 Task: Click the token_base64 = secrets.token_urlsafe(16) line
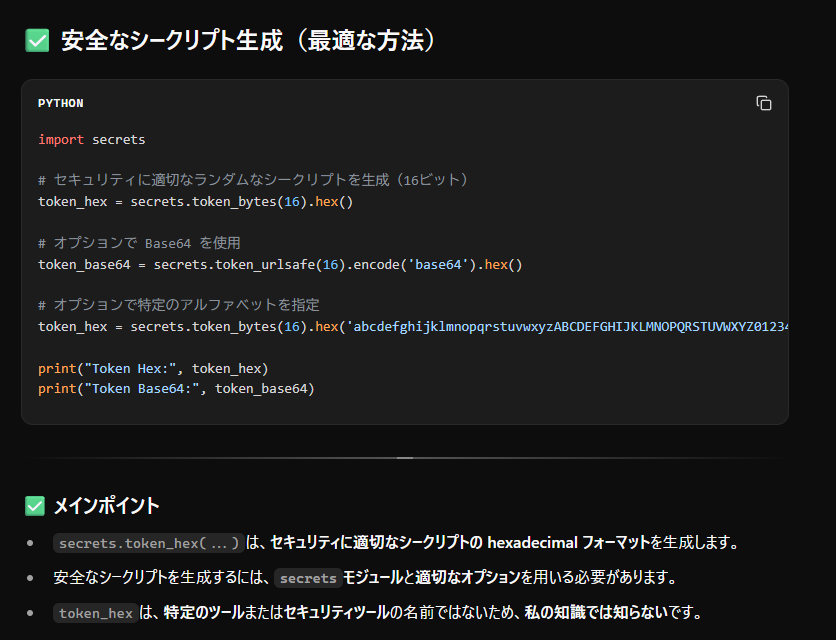(280, 265)
